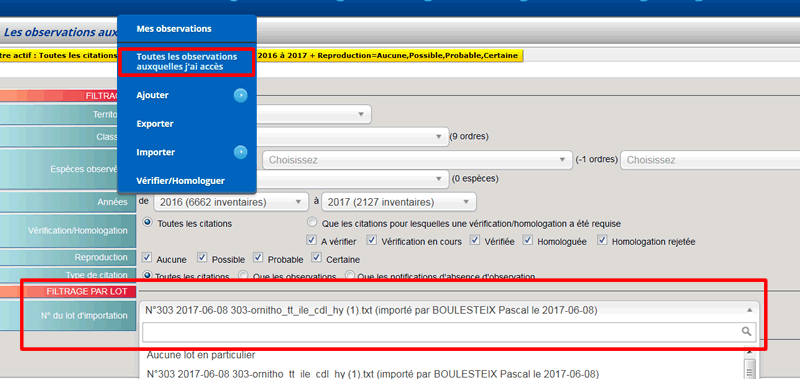Uncheck Aucune reproduction checkbox
This screenshot has height=379, width=800.
(x=147, y=258)
